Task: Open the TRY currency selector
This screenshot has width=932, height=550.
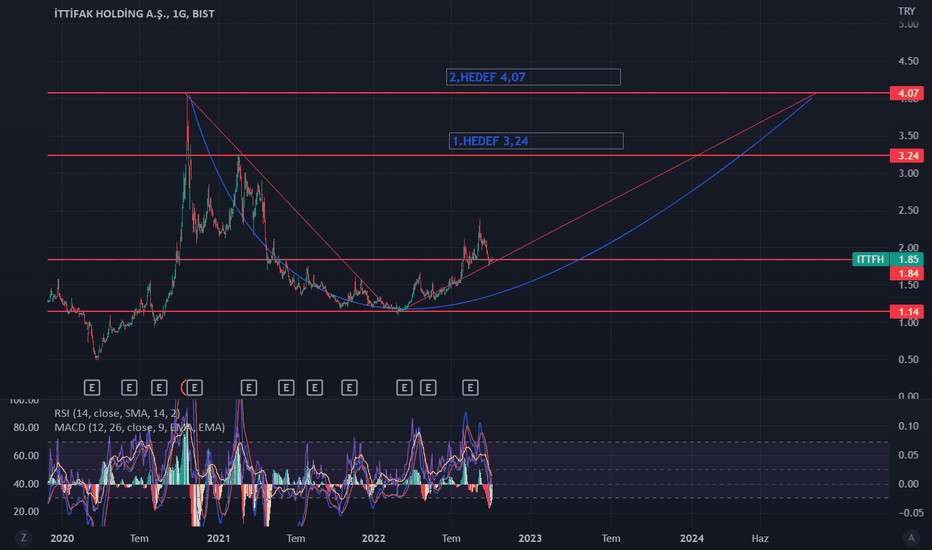Action: tap(906, 11)
